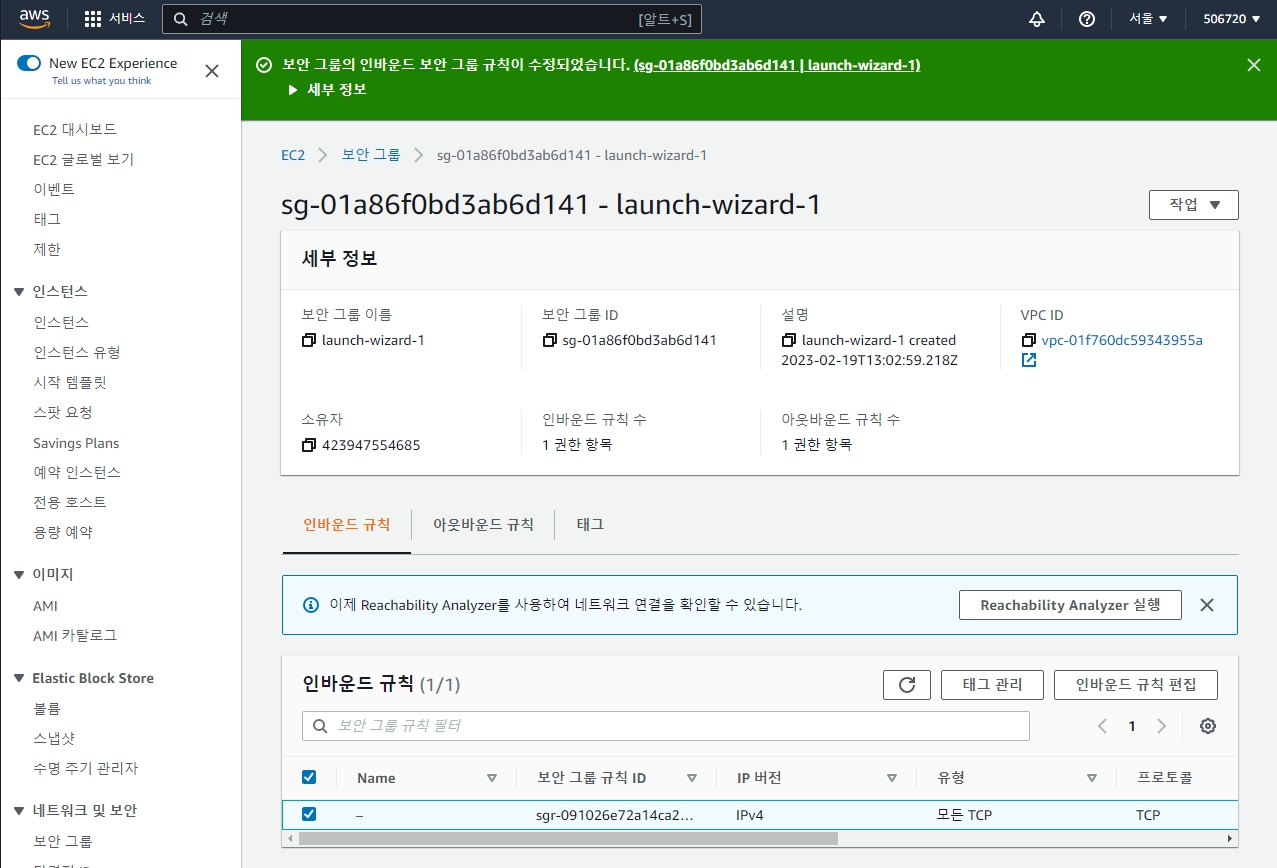1277x868 pixels.
Task: Click the IPv4 cell in rule row
Action: click(750, 815)
